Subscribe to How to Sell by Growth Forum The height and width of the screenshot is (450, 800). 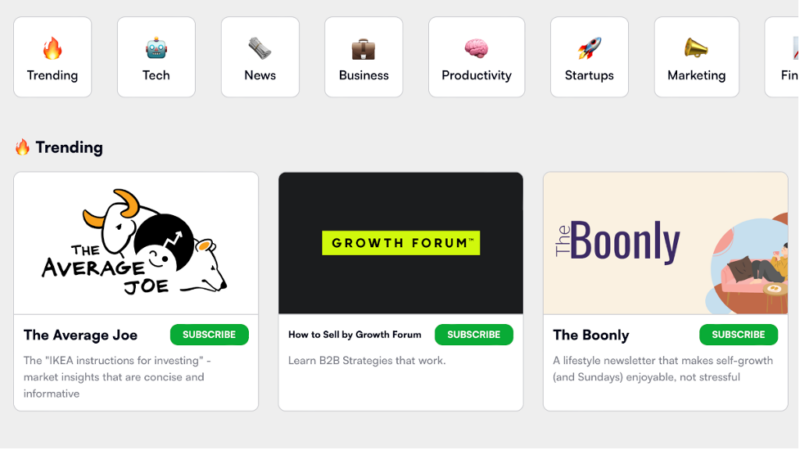point(473,335)
